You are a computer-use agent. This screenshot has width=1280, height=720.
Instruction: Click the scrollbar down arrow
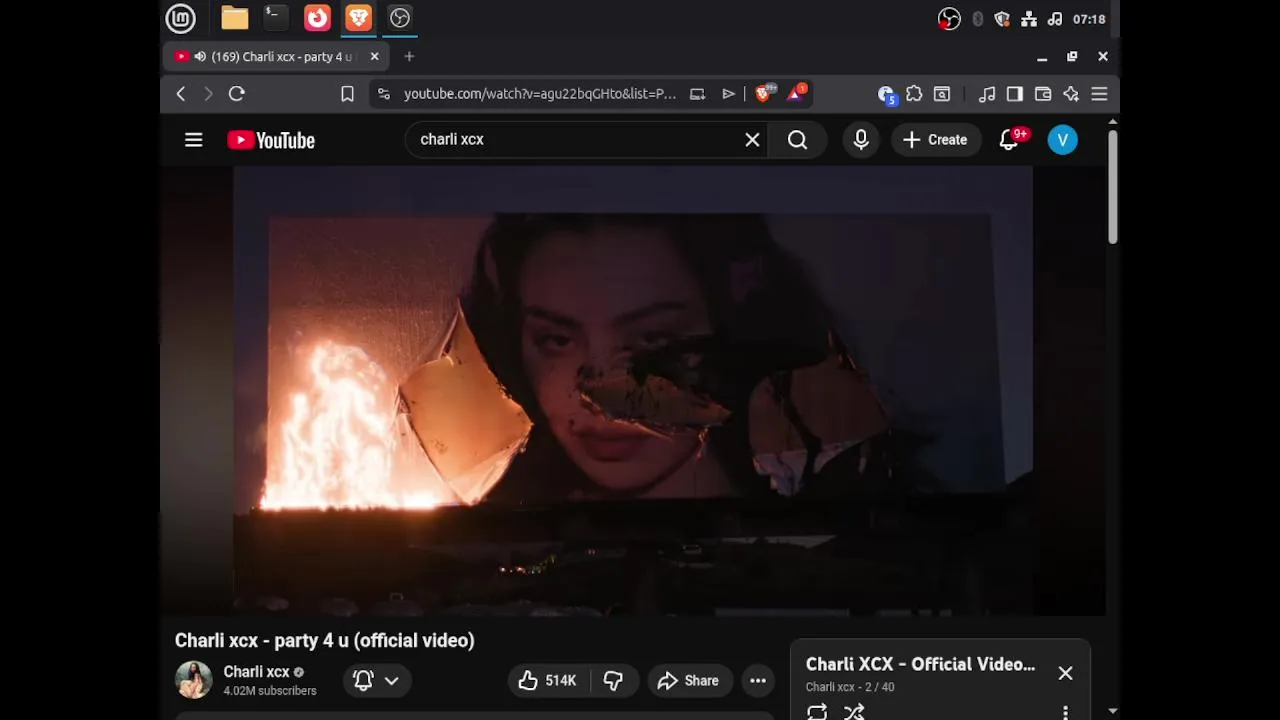(1113, 711)
